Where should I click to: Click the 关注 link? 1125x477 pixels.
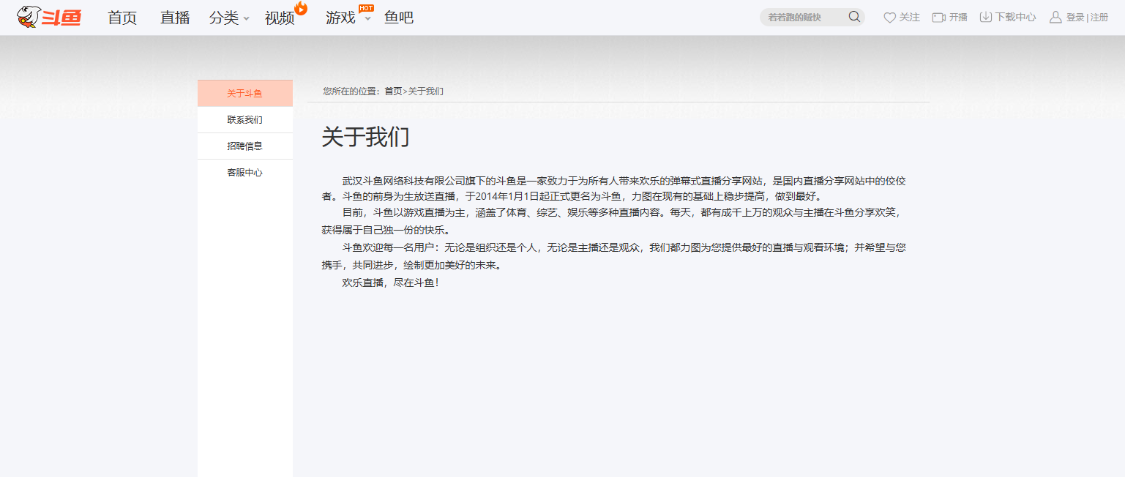pos(909,17)
